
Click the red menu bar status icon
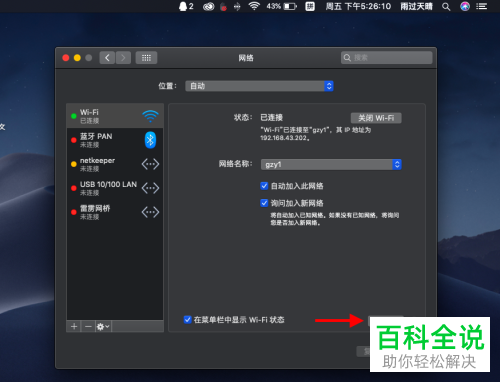click(223, 6)
